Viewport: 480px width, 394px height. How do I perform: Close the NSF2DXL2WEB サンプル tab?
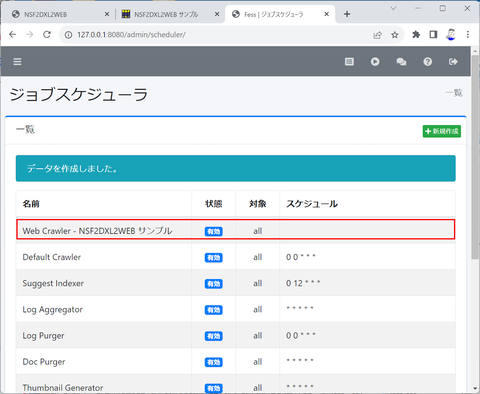click(x=217, y=14)
